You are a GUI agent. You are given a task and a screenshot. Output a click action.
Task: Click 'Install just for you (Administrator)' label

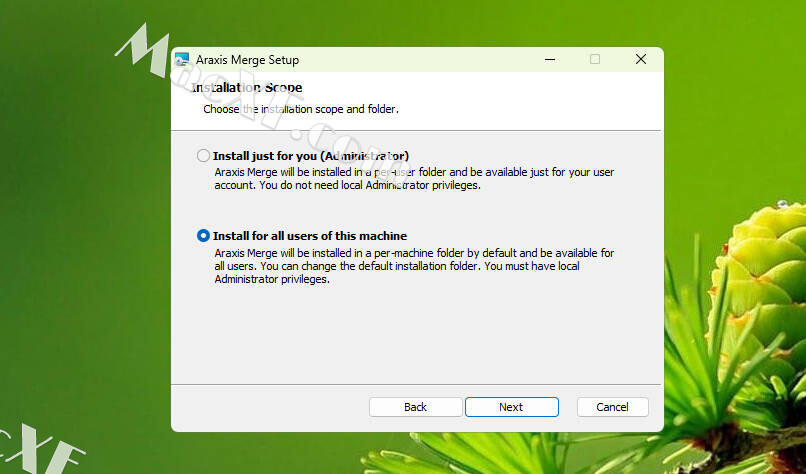pyautogui.click(x=311, y=156)
